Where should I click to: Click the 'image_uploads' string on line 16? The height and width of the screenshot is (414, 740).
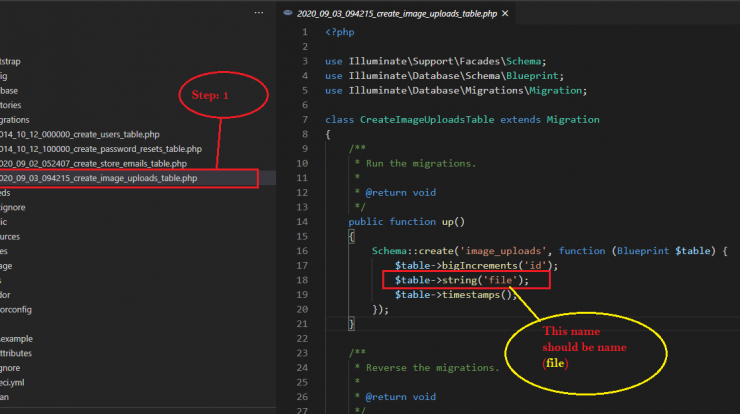503,251
